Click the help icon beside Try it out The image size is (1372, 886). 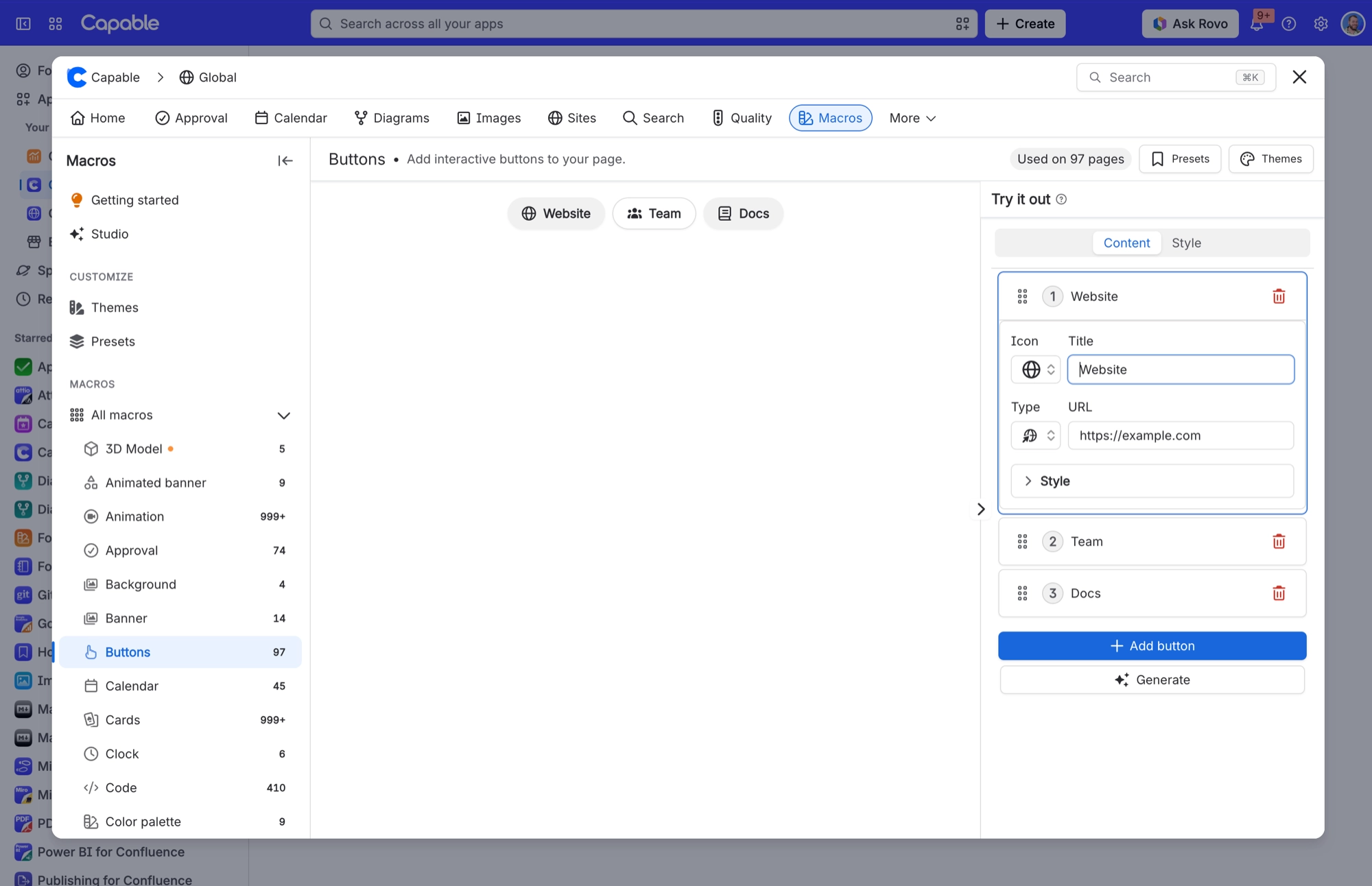click(x=1061, y=200)
